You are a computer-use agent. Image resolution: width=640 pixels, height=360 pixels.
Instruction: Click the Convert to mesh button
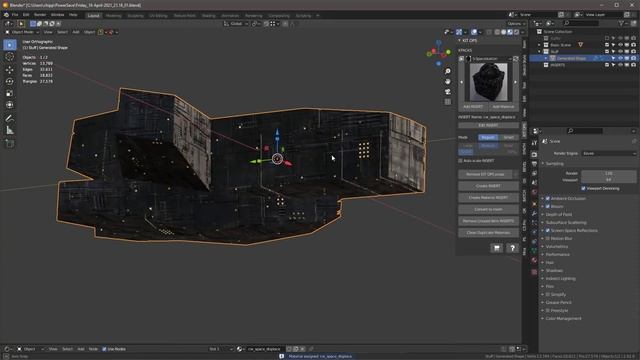point(488,209)
